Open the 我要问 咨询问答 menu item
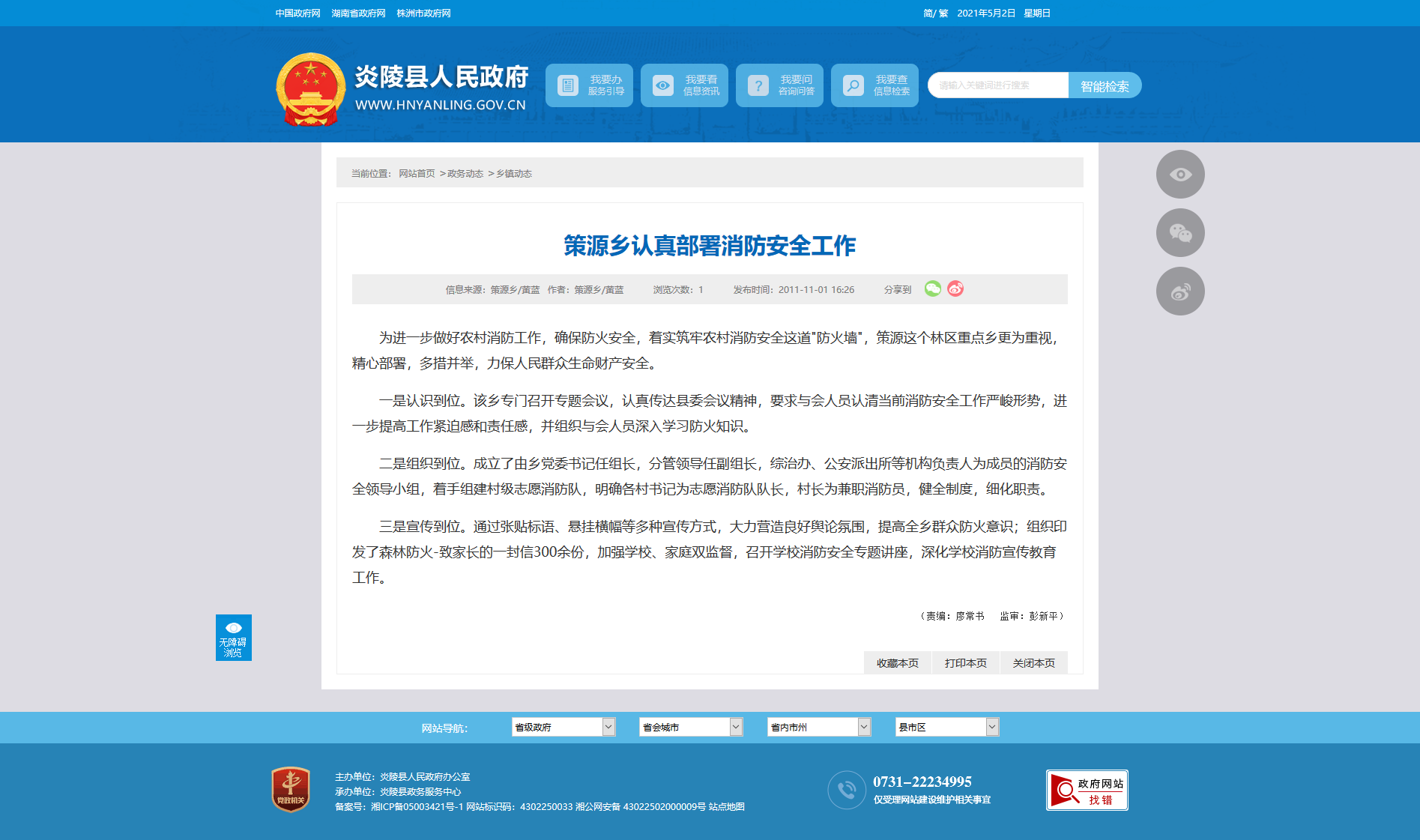The image size is (1420, 840). pyautogui.click(x=779, y=85)
